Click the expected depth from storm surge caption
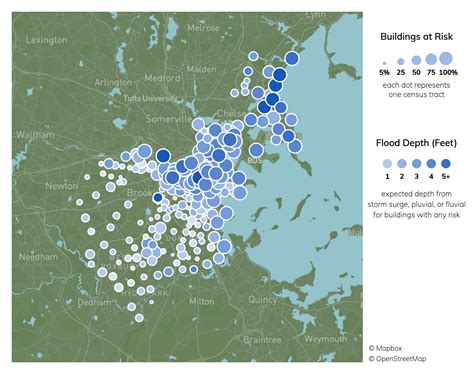 coord(416,204)
